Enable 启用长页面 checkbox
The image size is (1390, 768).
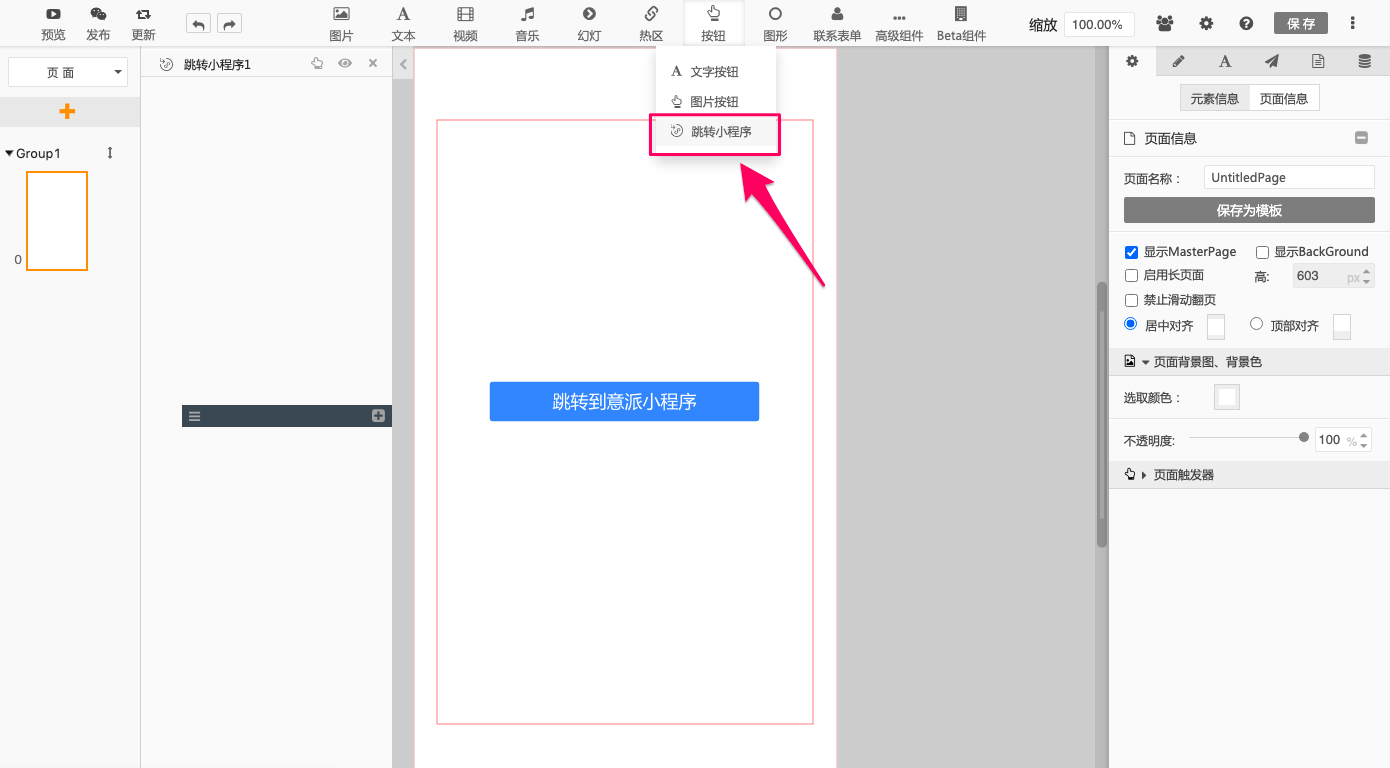[1131, 275]
